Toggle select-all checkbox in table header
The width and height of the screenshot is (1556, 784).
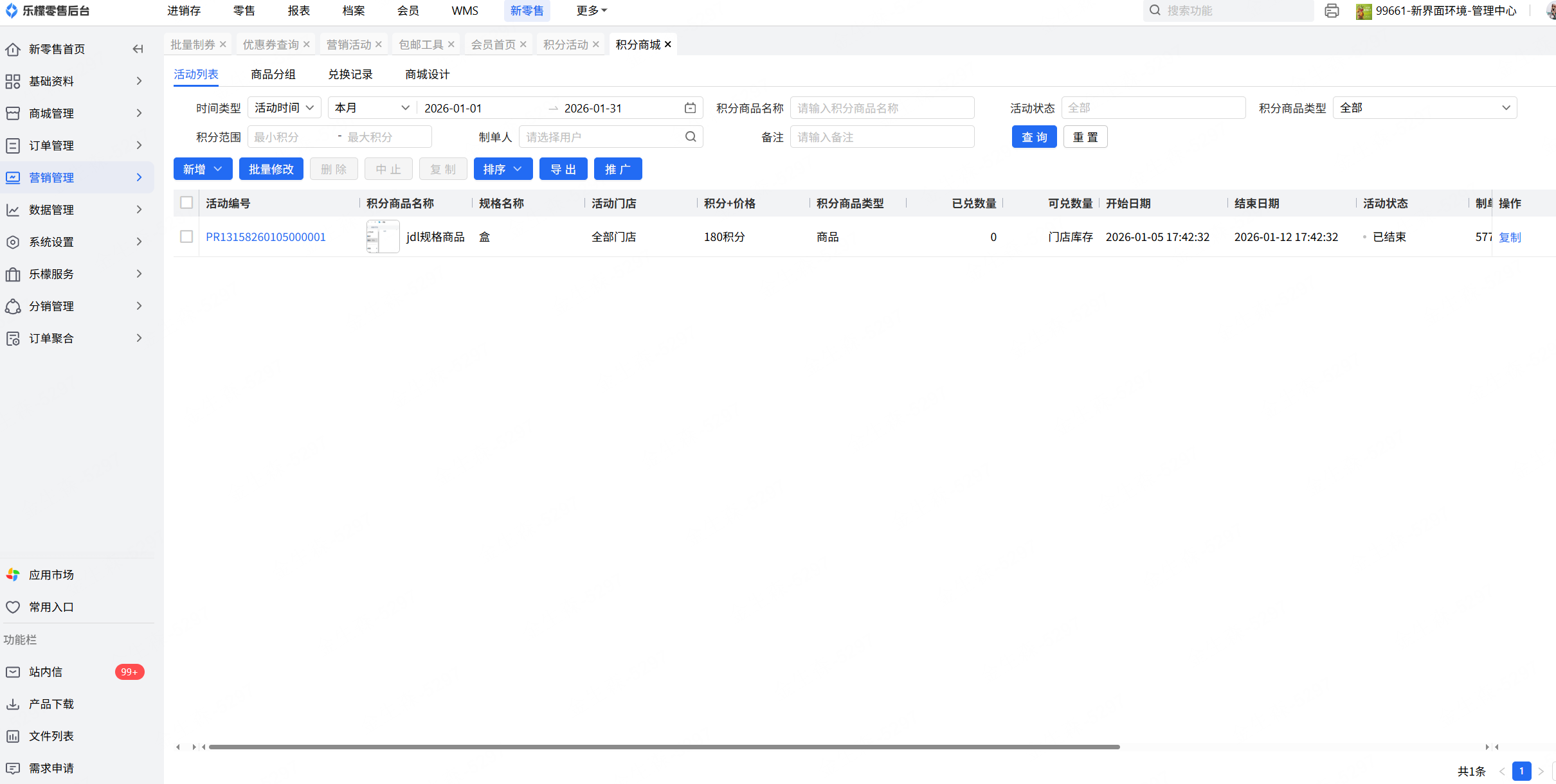coord(186,203)
